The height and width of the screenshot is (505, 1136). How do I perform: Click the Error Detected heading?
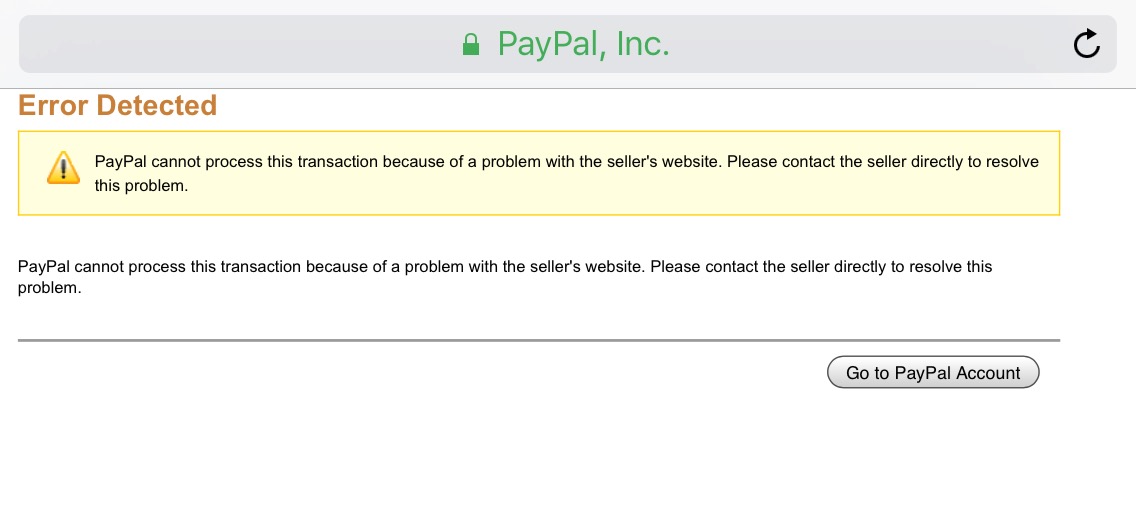118,105
